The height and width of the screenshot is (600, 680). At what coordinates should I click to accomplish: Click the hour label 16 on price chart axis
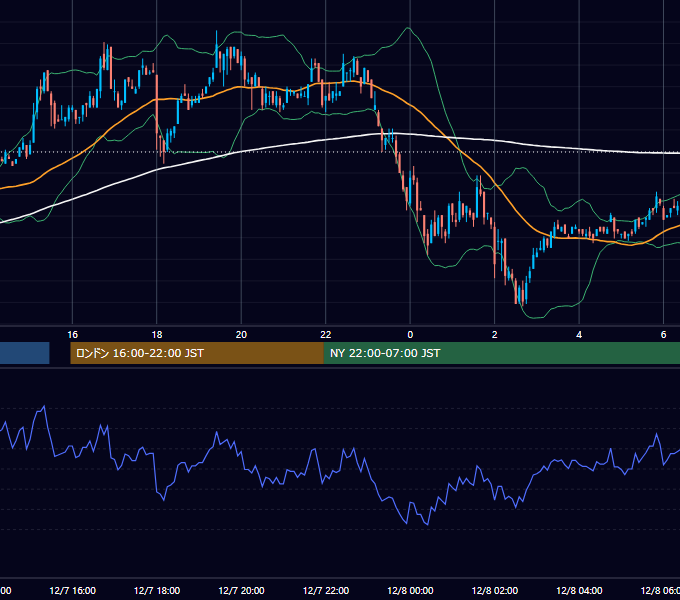tap(72, 334)
